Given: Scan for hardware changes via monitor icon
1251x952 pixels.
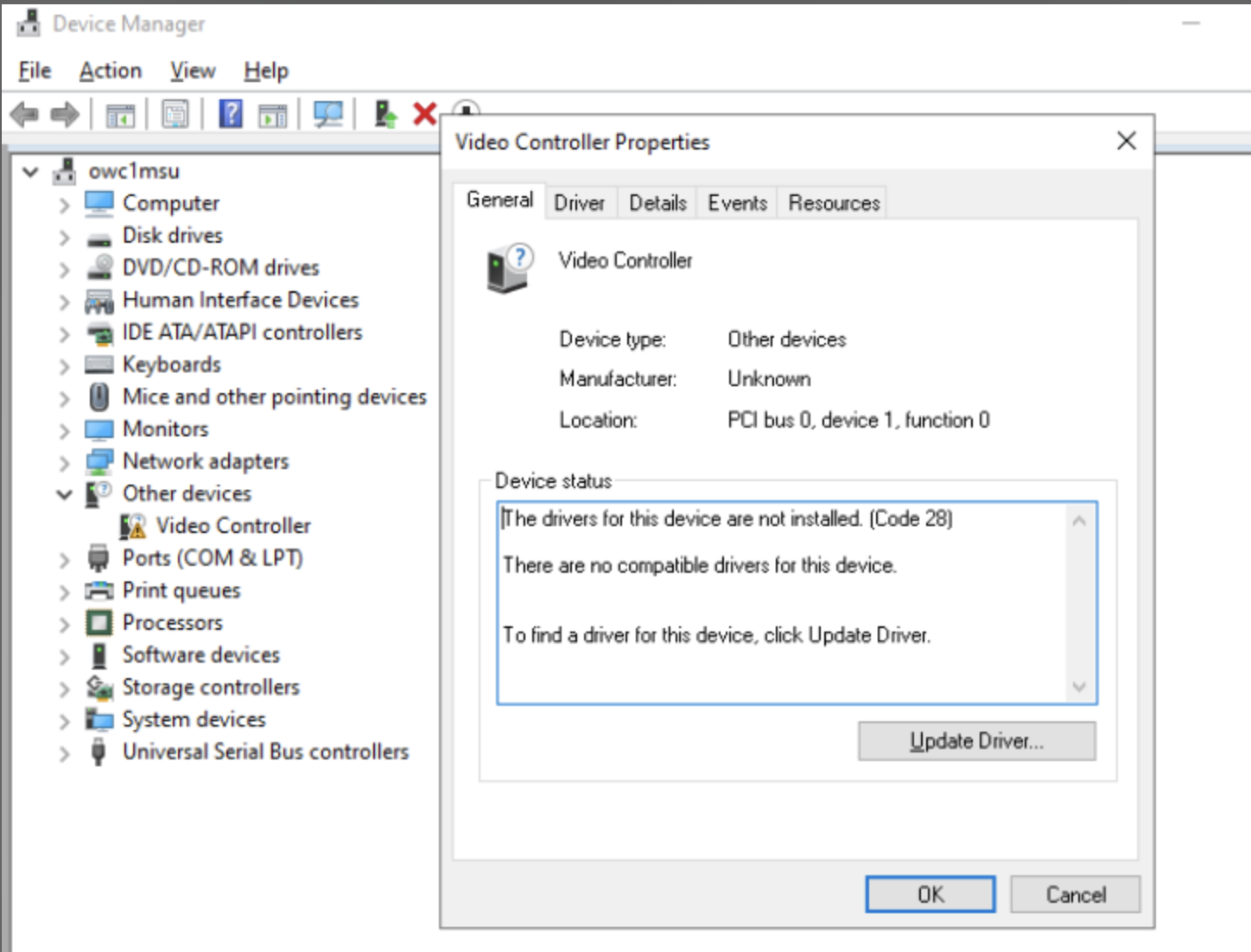Looking at the screenshot, I should point(328,114).
